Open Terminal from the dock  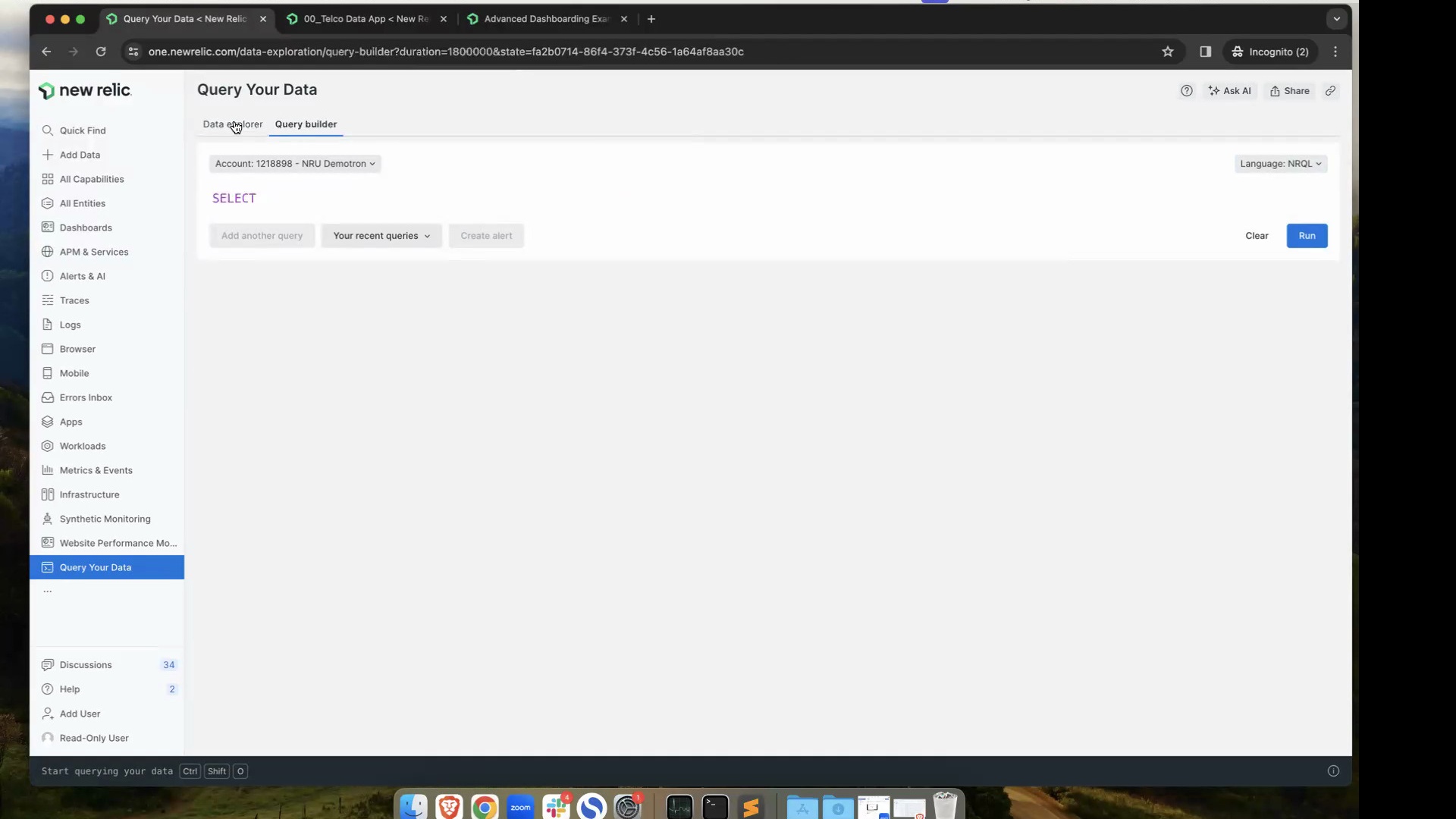(x=715, y=807)
